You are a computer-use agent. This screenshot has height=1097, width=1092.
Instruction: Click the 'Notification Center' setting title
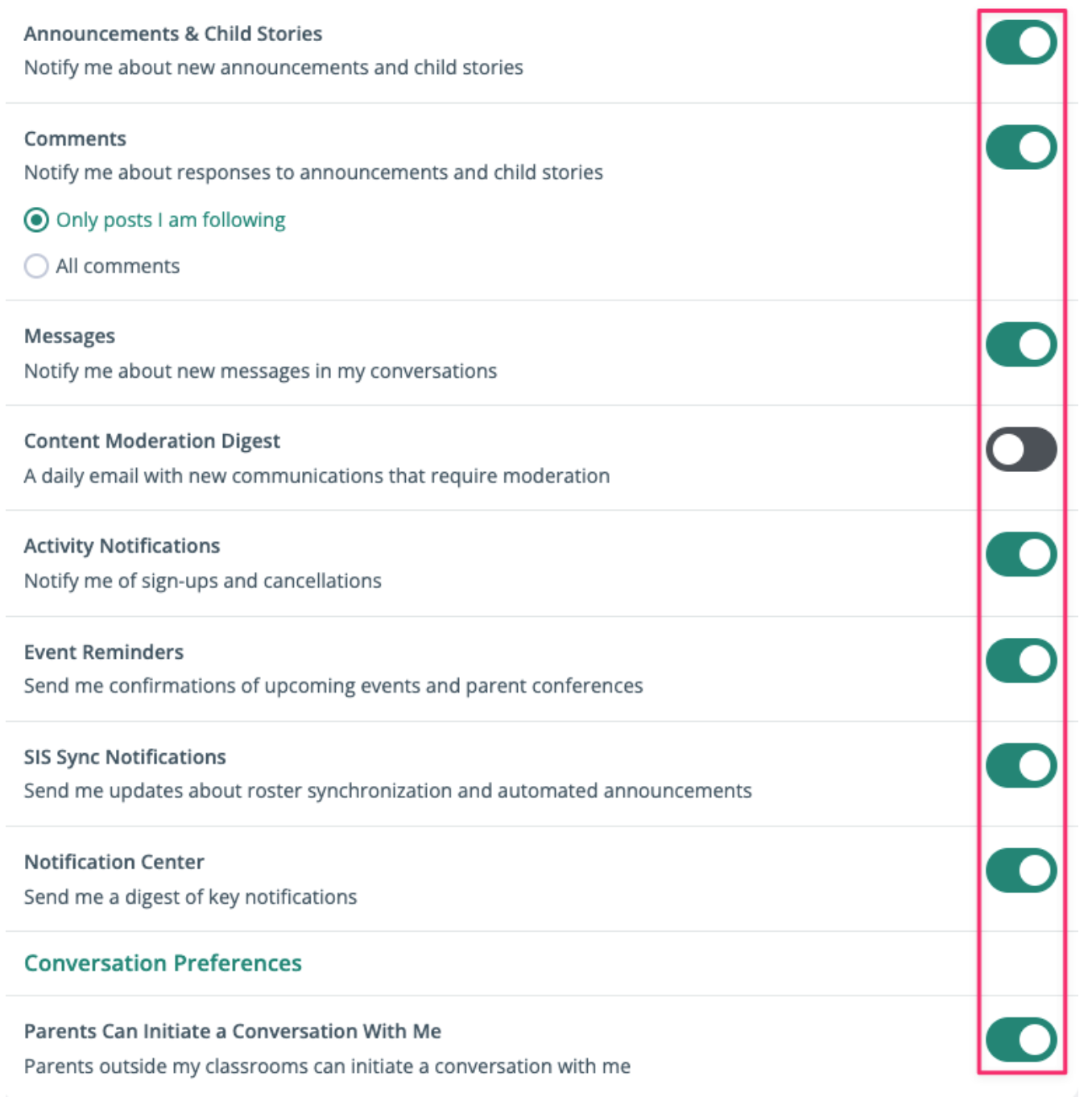[114, 862]
